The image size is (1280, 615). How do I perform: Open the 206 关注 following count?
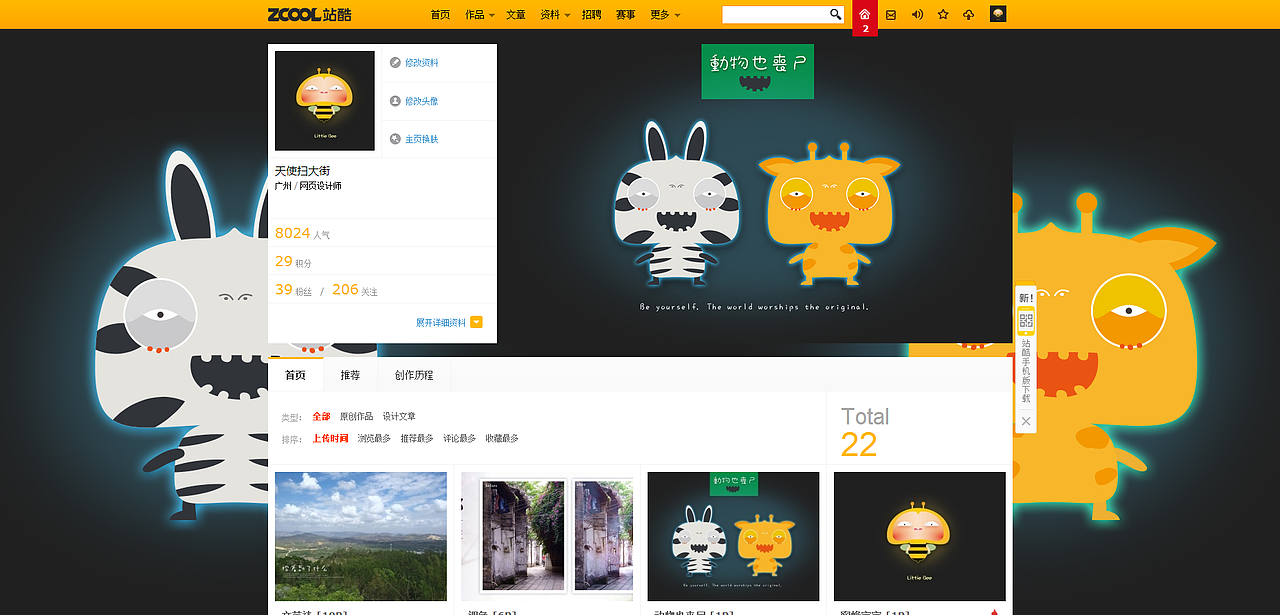pyautogui.click(x=355, y=289)
